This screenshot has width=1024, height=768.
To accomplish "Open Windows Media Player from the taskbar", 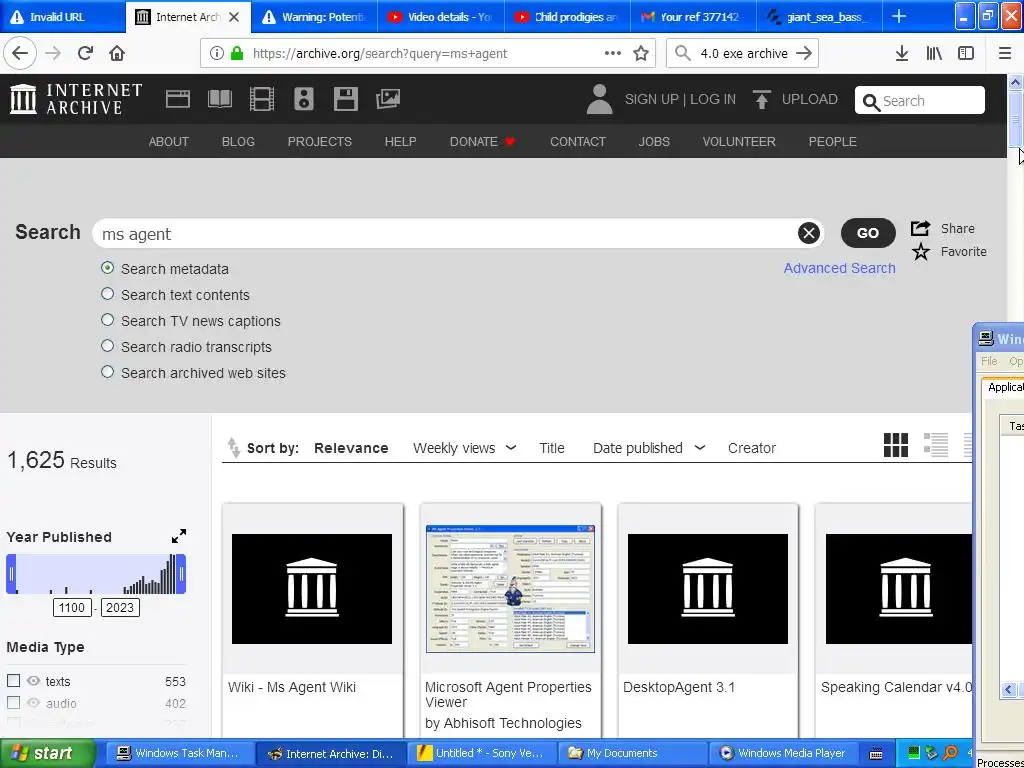I will click(x=783, y=753).
